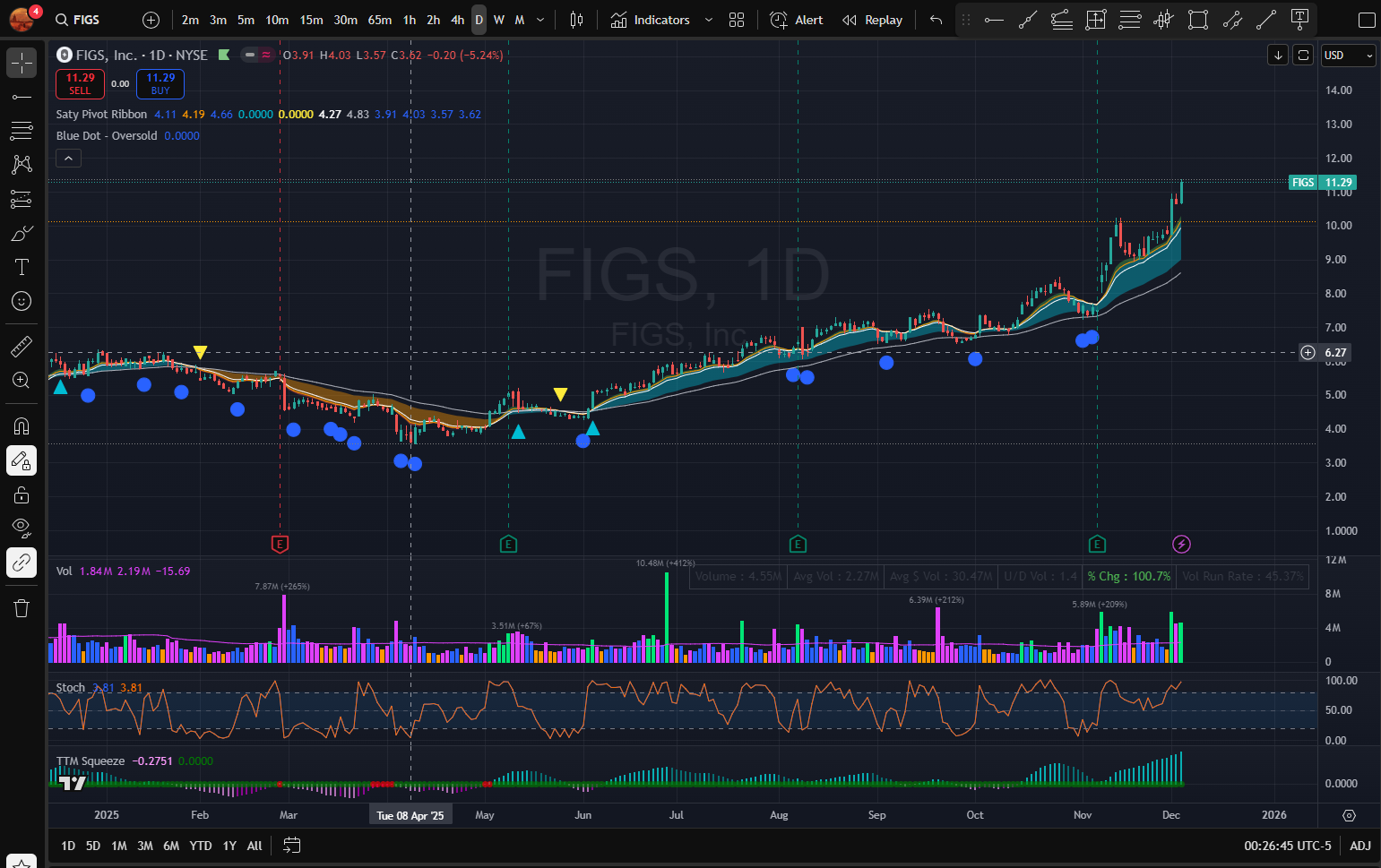Viewport: 1381px width, 868px height.
Task: Set range to All
Action: pos(255,846)
